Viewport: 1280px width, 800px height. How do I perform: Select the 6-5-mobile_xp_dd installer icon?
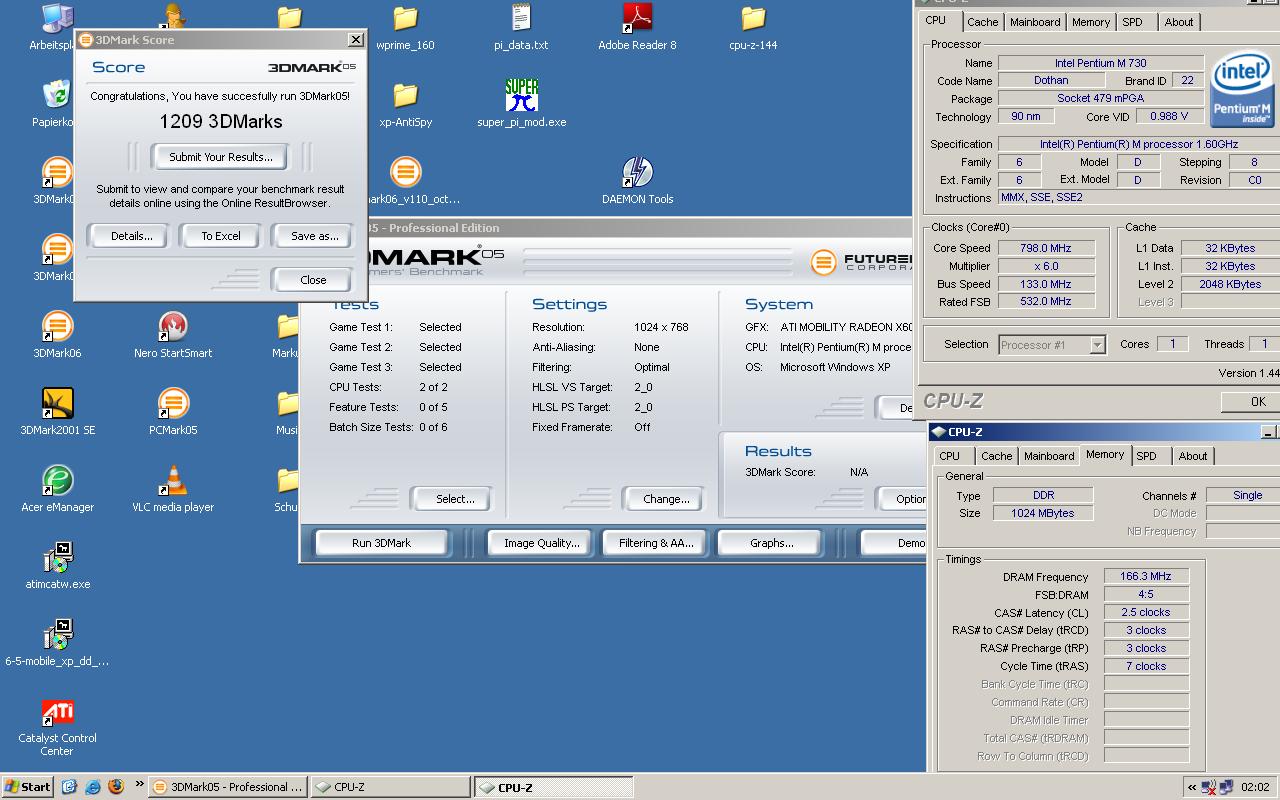pos(57,634)
